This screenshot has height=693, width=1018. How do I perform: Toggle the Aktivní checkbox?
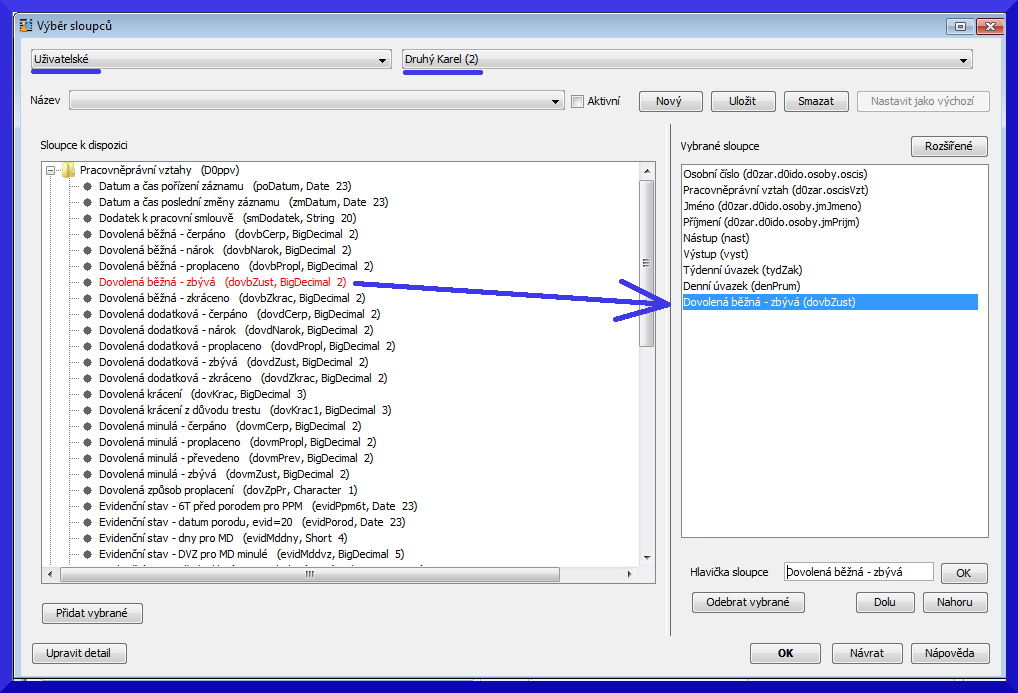(577, 101)
